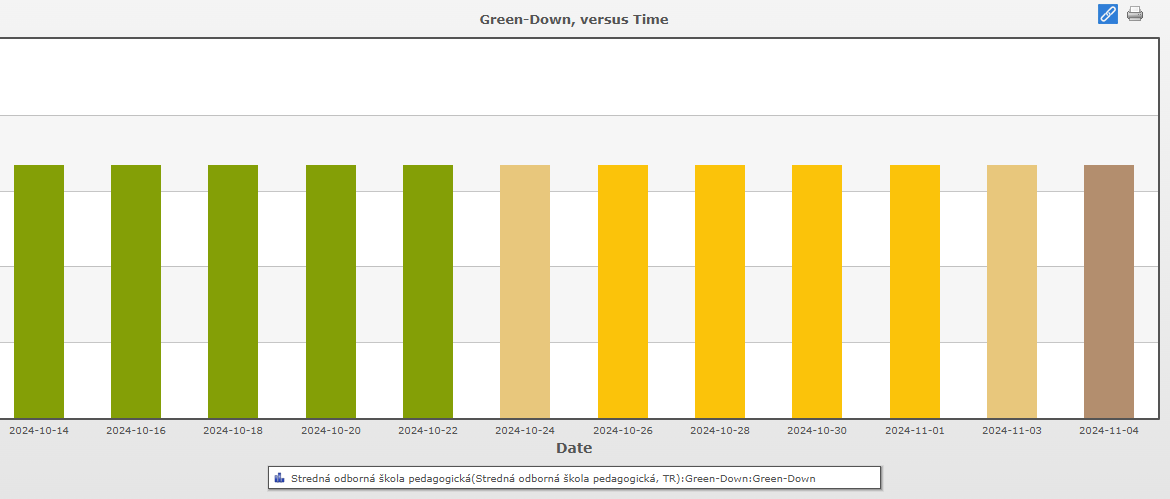
Task: Select the yellow bar above 2024-10-28
Action: pyautogui.click(x=720, y=291)
